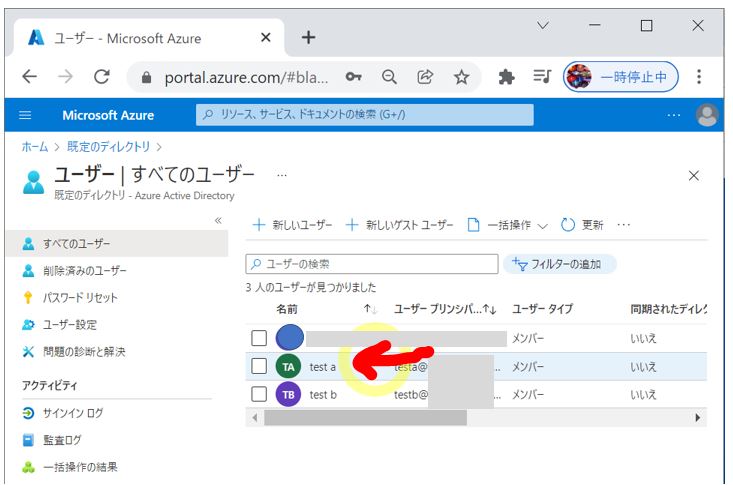
Task: Click the padlock site info icon
Action: tap(146, 77)
